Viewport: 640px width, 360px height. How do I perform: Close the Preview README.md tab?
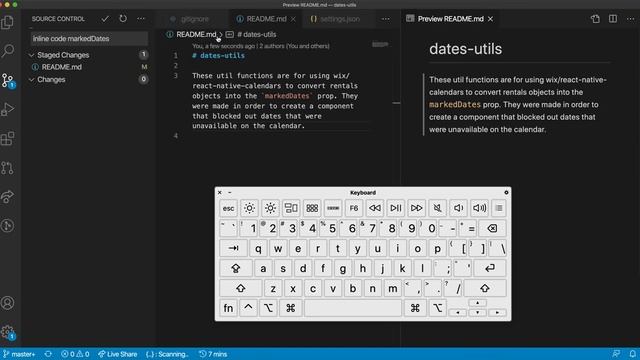(491, 19)
